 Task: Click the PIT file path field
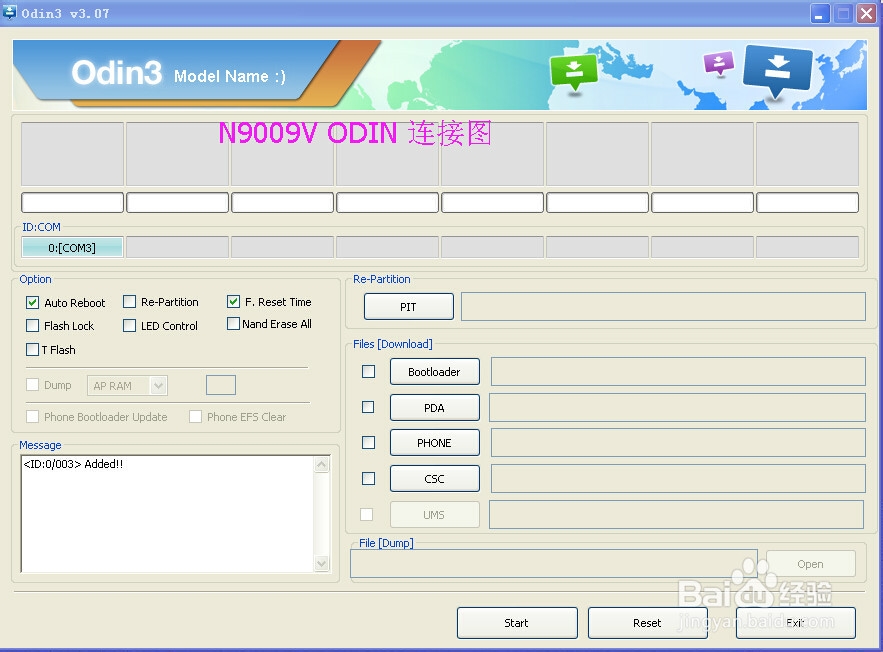pyautogui.click(x=663, y=306)
